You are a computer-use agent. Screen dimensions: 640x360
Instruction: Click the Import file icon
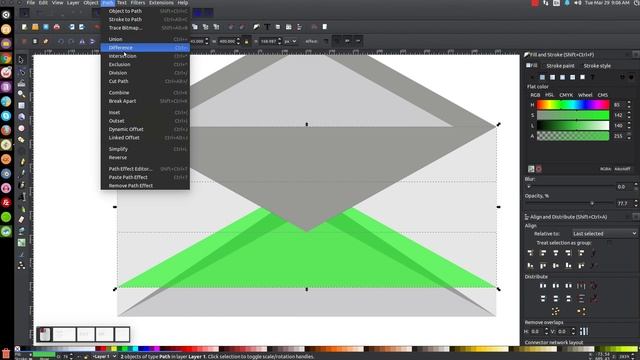(x=72, y=27)
